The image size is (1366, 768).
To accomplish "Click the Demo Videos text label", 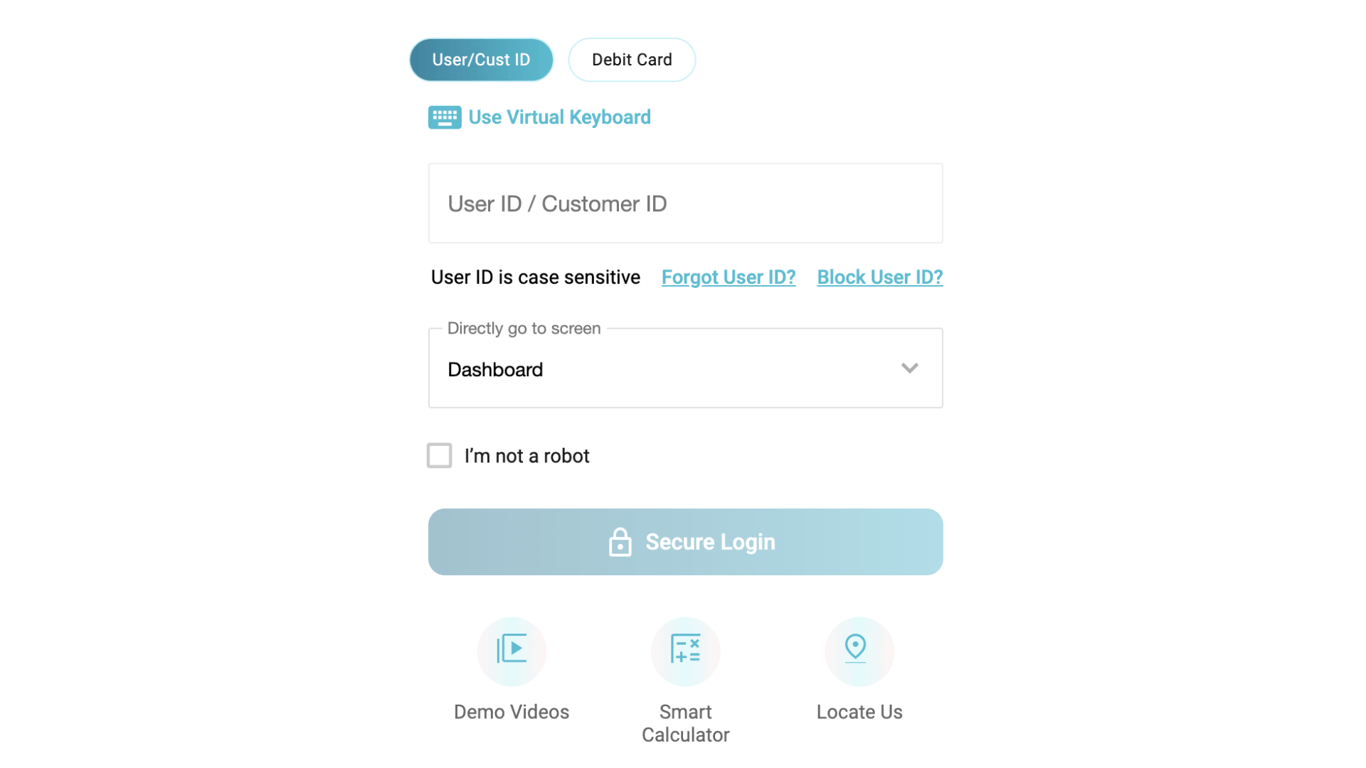I will click(511, 712).
